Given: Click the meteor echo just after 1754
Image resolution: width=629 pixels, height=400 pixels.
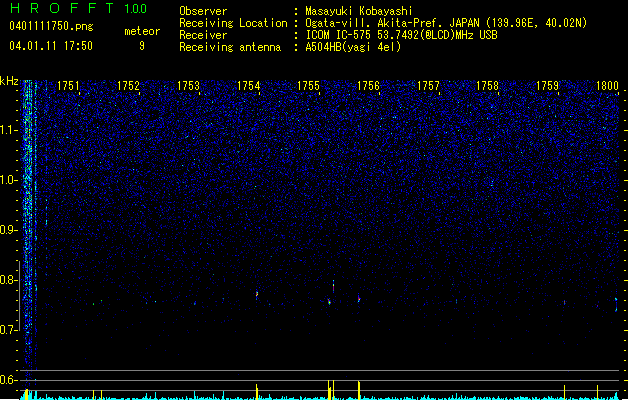Looking at the screenshot, I should [257, 295].
